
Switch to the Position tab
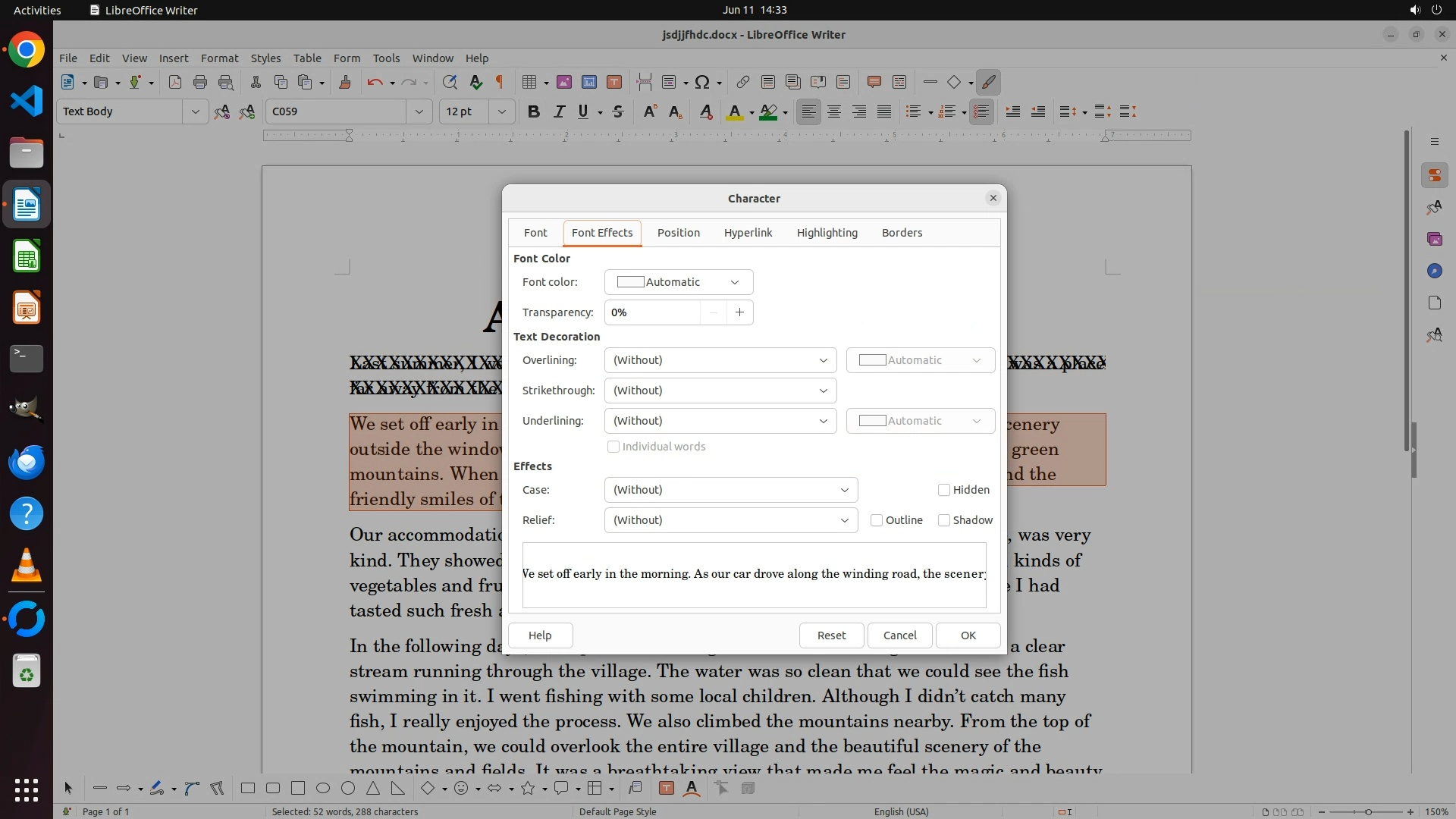[678, 233]
